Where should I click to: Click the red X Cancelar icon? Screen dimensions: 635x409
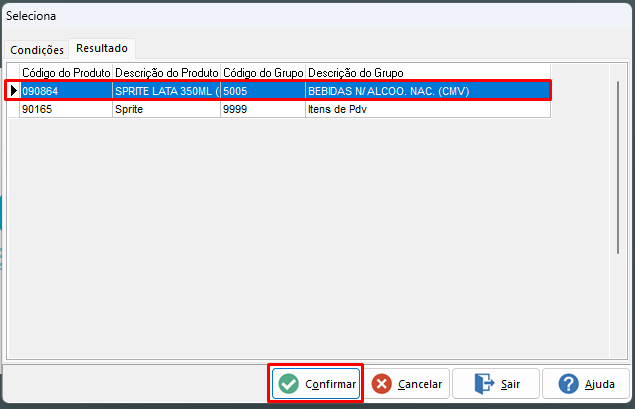click(x=381, y=383)
